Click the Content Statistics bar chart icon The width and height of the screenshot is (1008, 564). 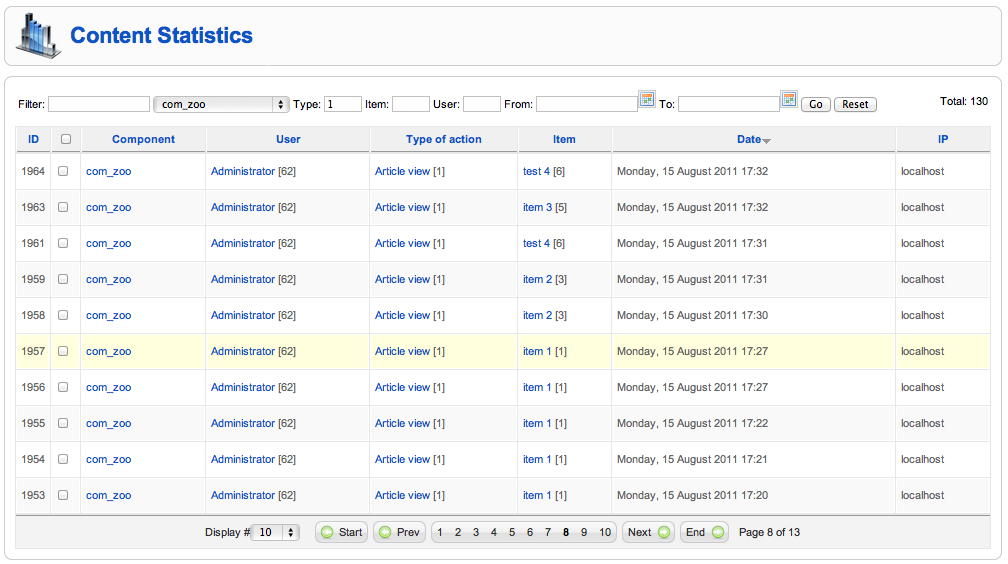click(x=39, y=36)
